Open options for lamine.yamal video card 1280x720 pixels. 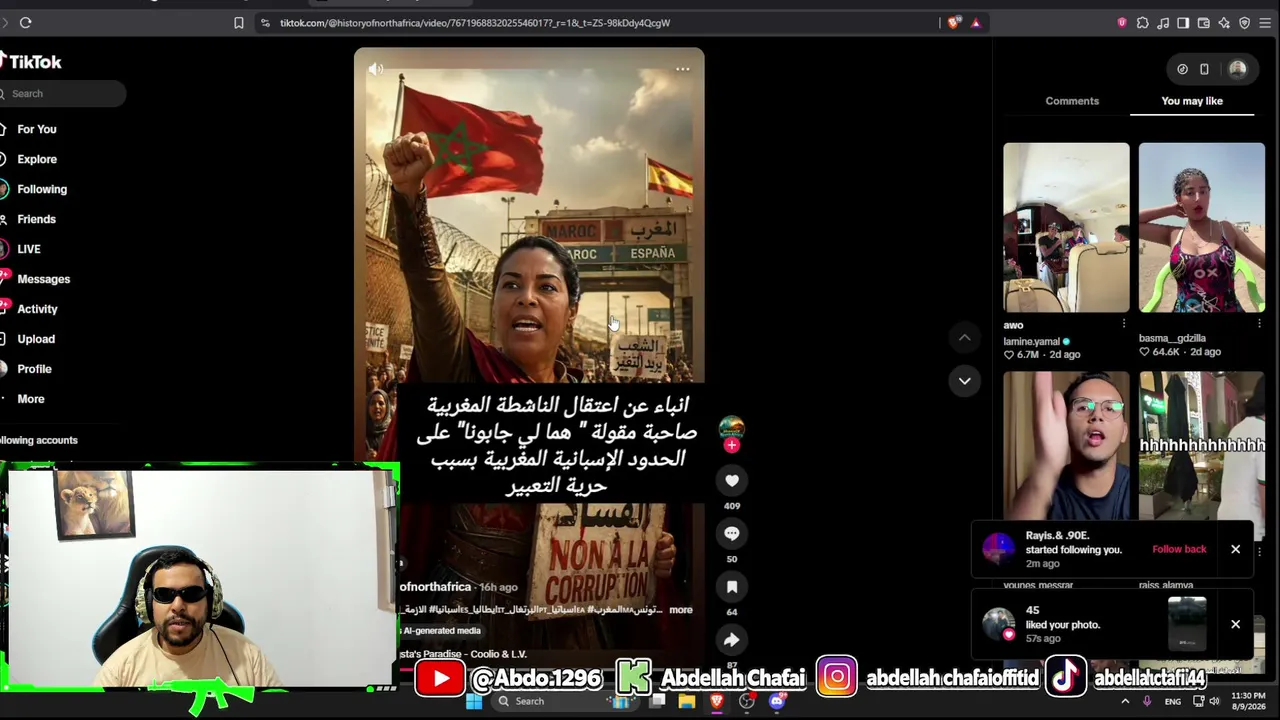(x=1123, y=324)
